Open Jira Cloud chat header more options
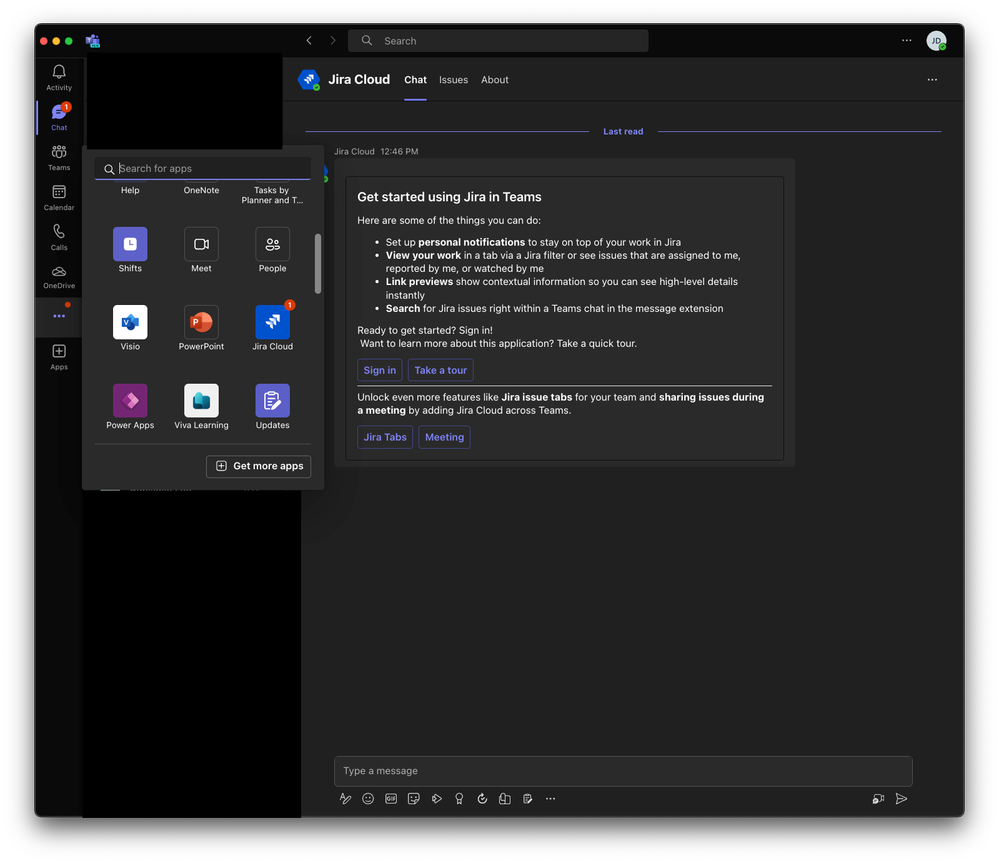Viewport: 999px width, 863px height. pos(932,80)
